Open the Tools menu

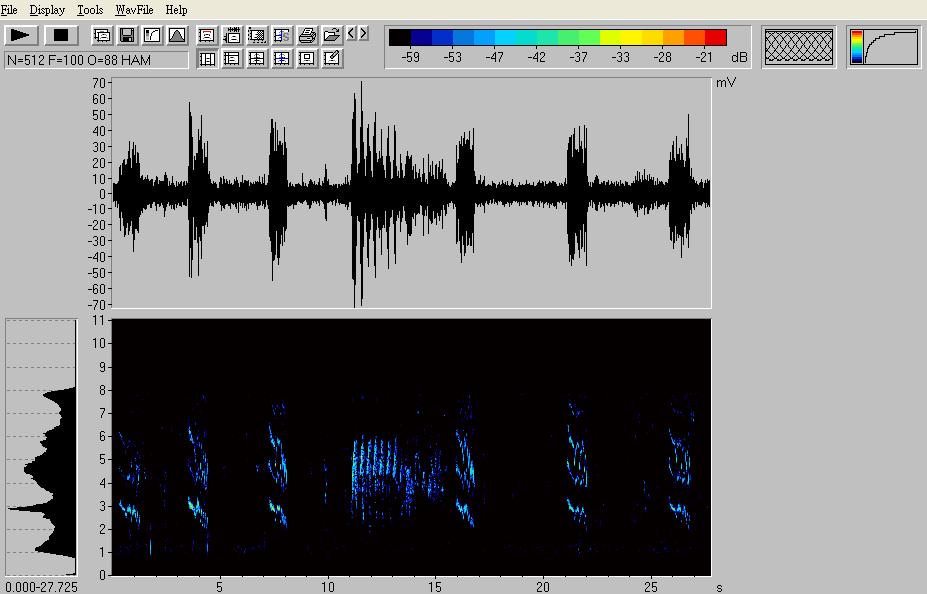[90, 10]
